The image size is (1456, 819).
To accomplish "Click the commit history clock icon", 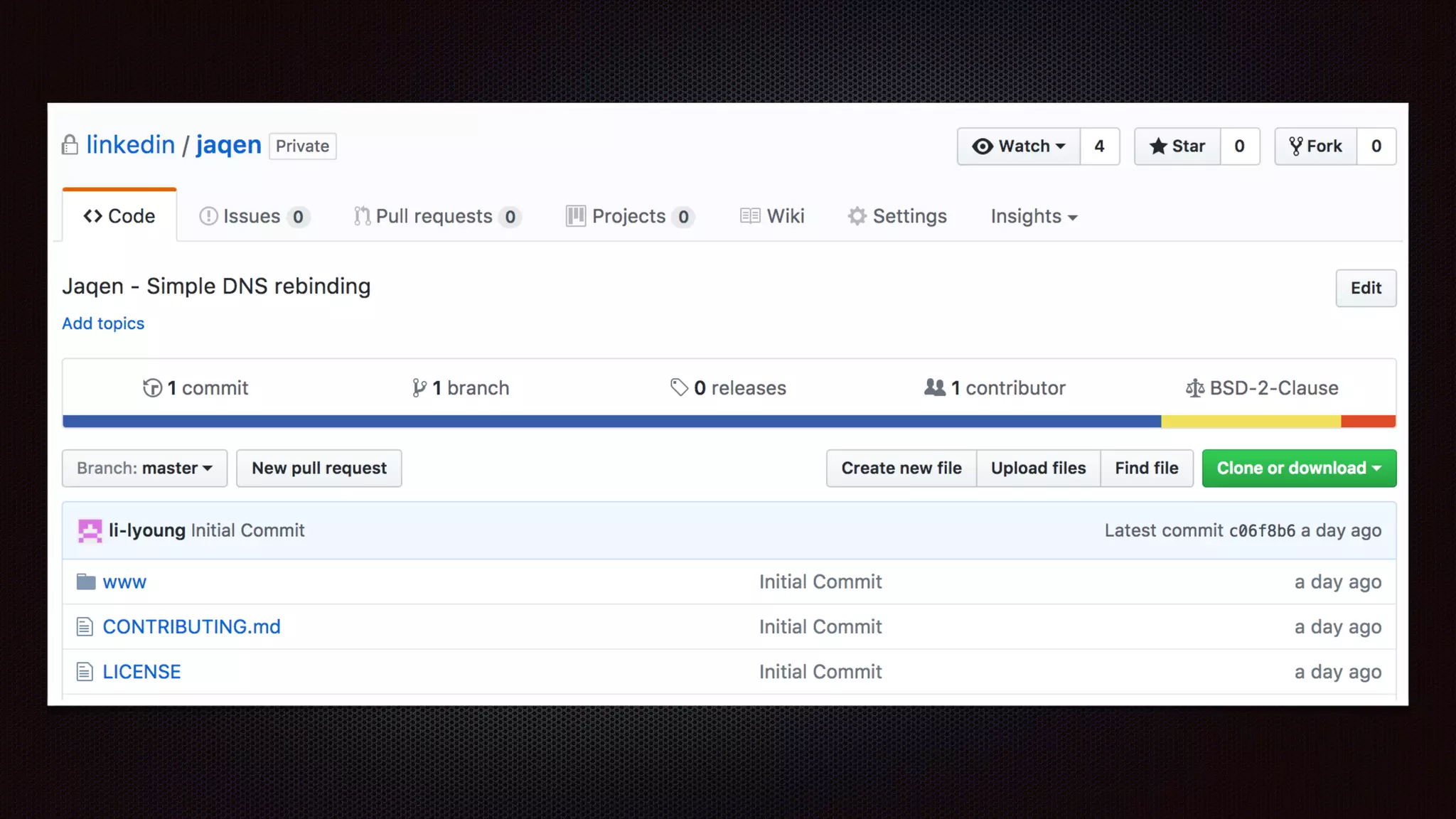I will (152, 387).
